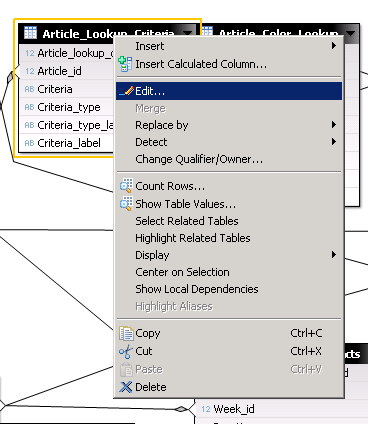The image size is (368, 424).
Task: Choose Highlight Related Tables
Action: coord(193,238)
